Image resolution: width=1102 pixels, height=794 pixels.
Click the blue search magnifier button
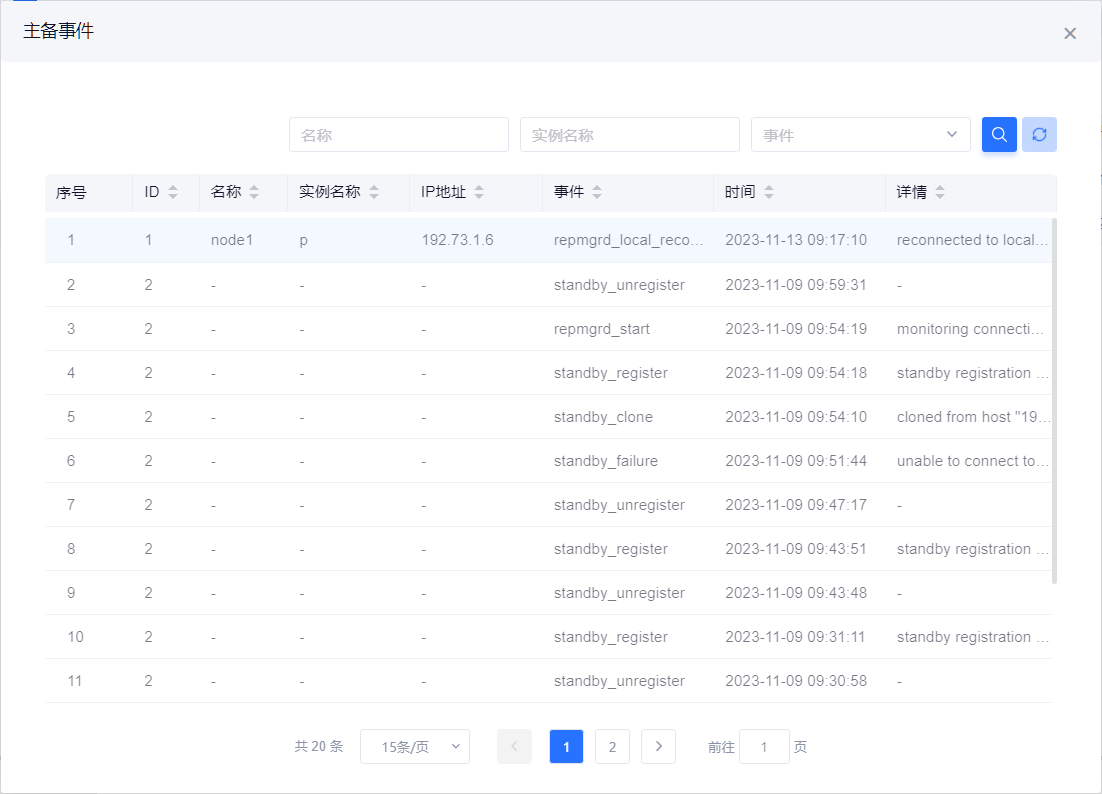click(x=999, y=135)
